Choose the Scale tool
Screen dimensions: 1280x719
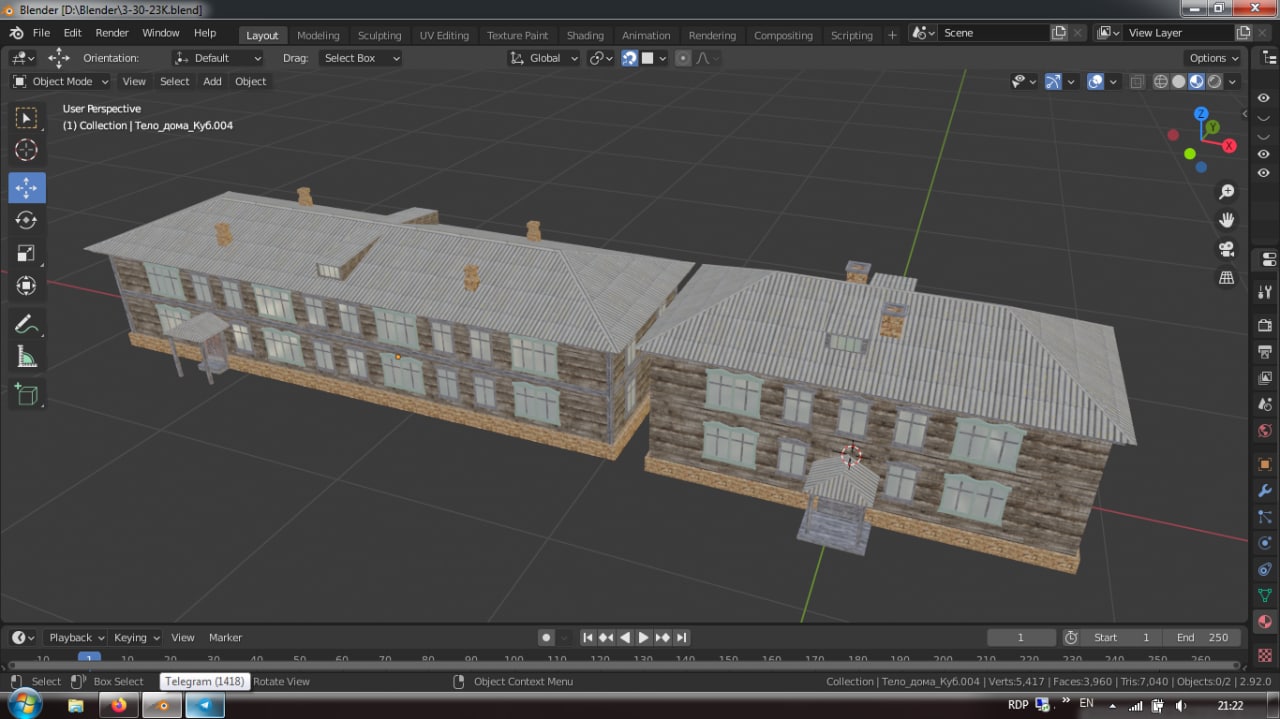(x=26, y=253)
